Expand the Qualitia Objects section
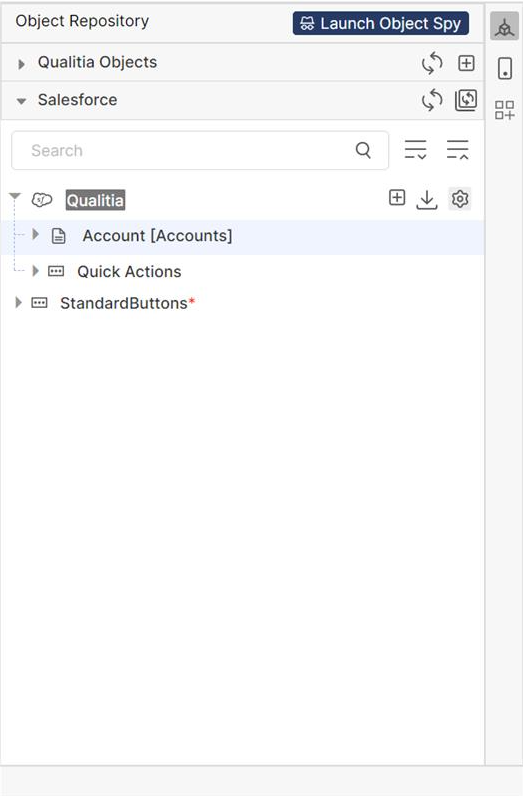Viewport: 523px width, 796px height. coord(21,64)
